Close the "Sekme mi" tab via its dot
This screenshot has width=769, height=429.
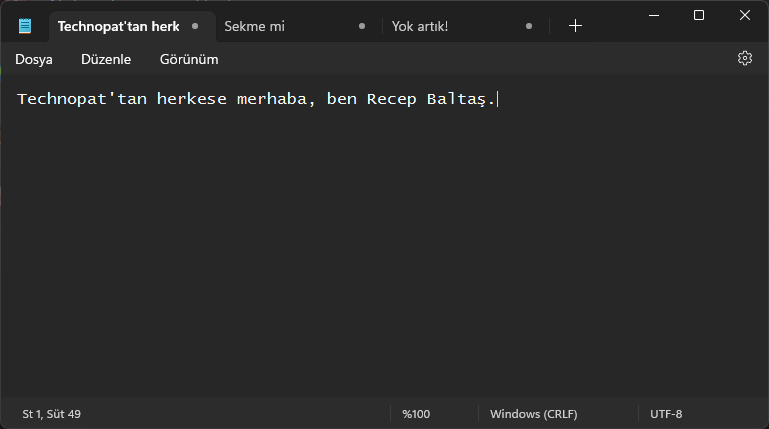click(362, 26)
